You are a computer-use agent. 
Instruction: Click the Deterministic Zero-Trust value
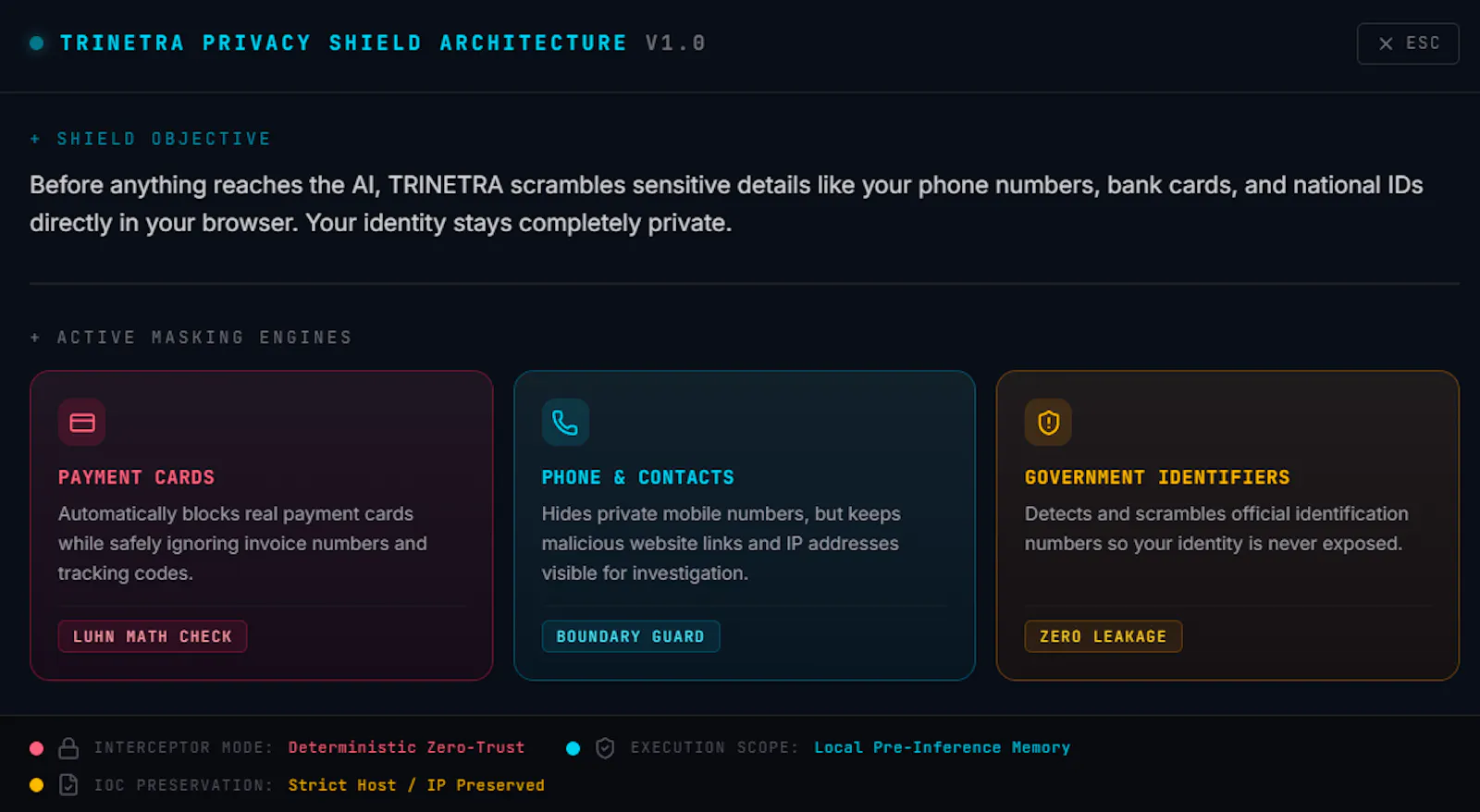click(406, 747)
